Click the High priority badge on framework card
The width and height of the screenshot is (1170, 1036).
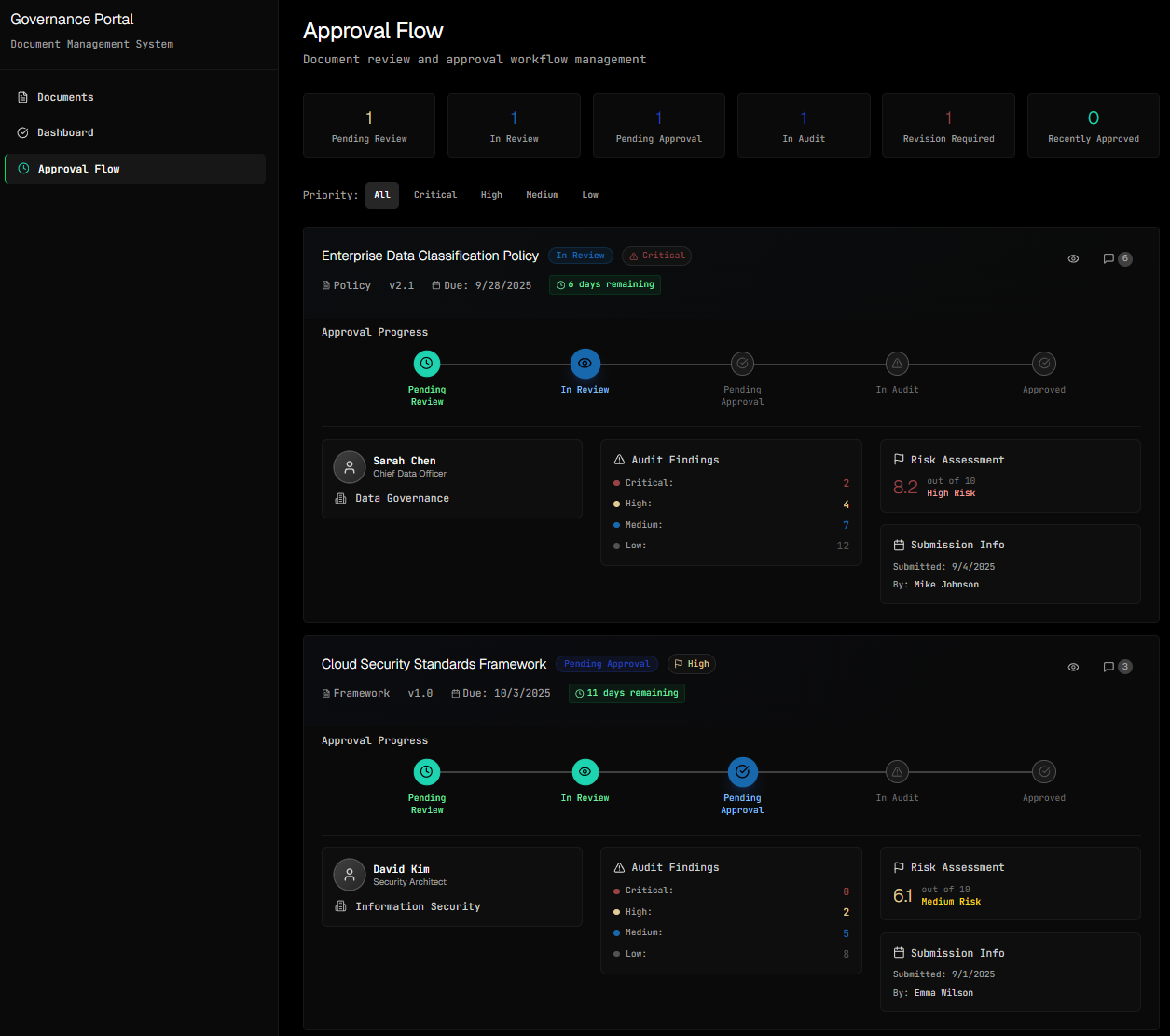tap(691, 664)
